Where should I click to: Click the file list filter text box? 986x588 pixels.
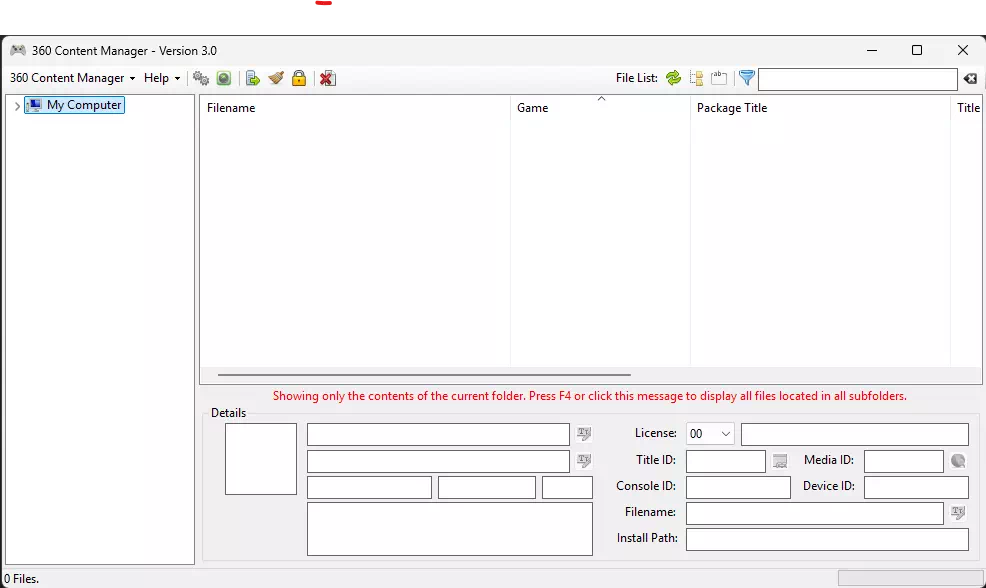858,79
